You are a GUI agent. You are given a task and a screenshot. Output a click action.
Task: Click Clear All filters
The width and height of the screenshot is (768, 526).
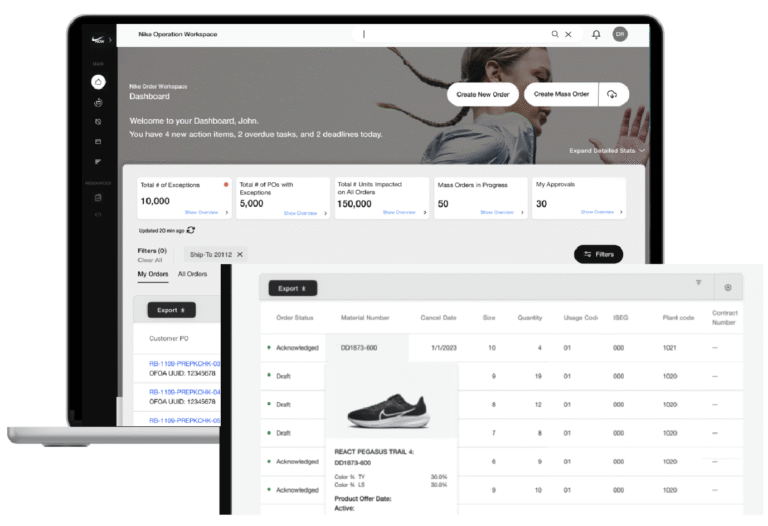(150, 260)
